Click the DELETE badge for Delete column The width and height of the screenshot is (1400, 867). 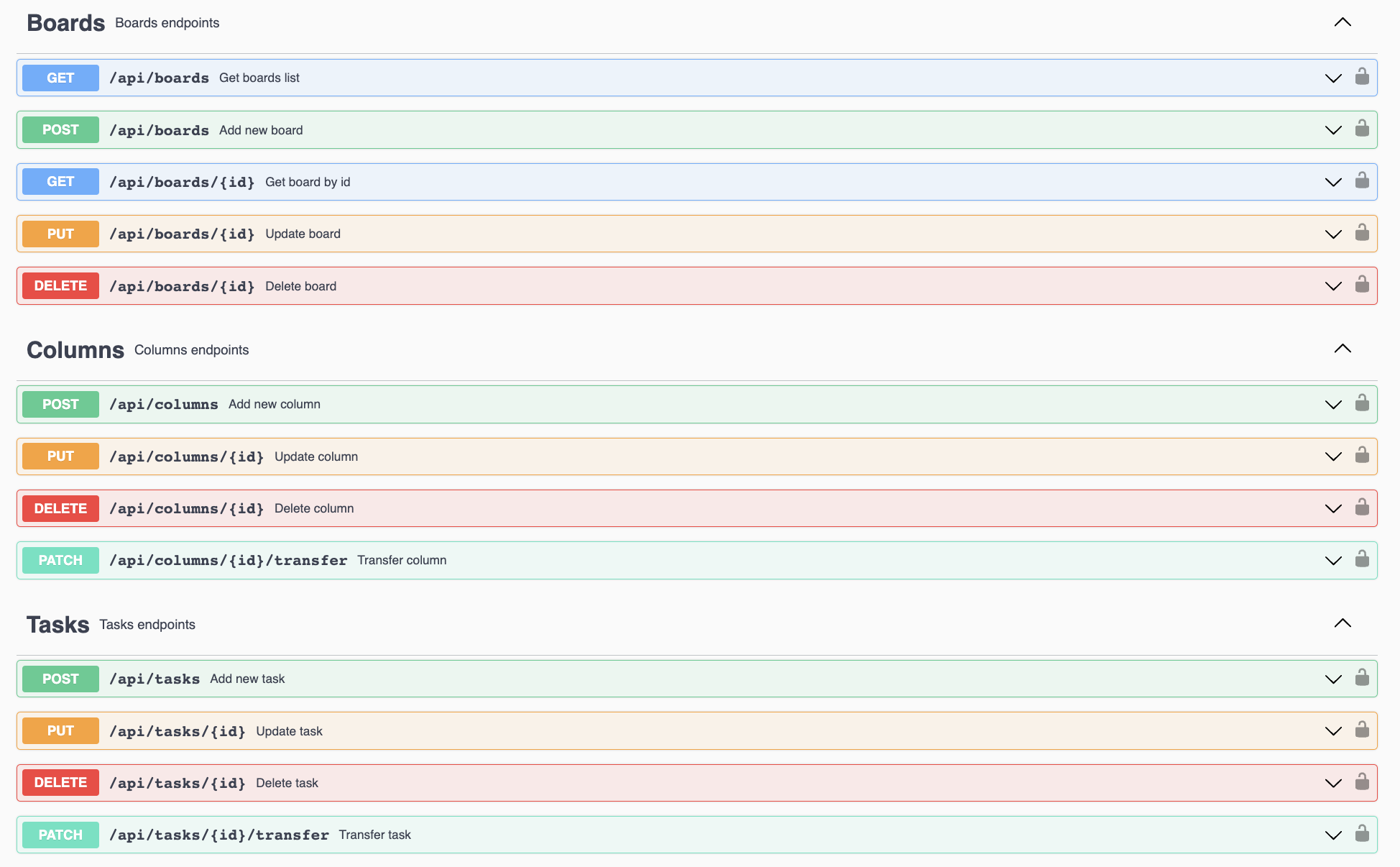pos(60,508)
